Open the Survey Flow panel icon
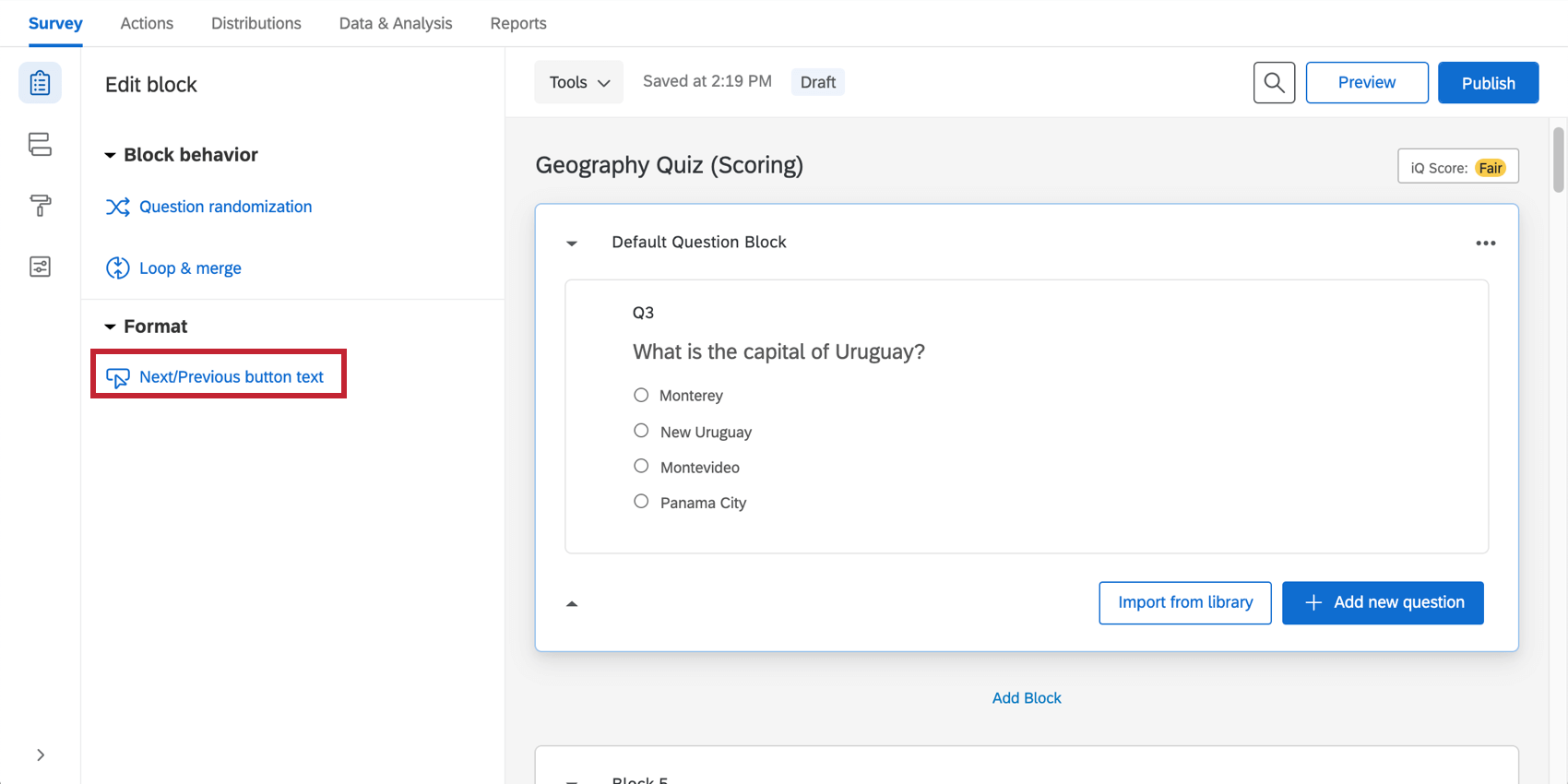This screenshot has width=1568, height=784. tap(40, 144)
